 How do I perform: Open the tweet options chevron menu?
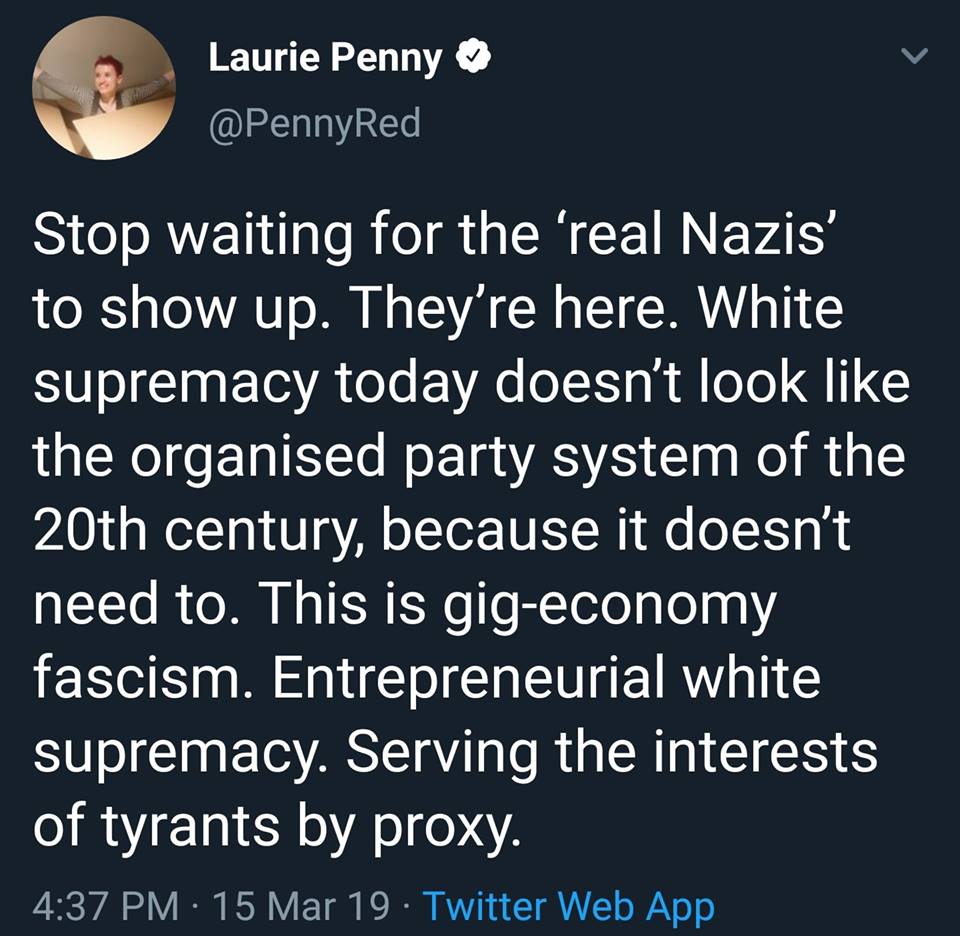[916, 56]
